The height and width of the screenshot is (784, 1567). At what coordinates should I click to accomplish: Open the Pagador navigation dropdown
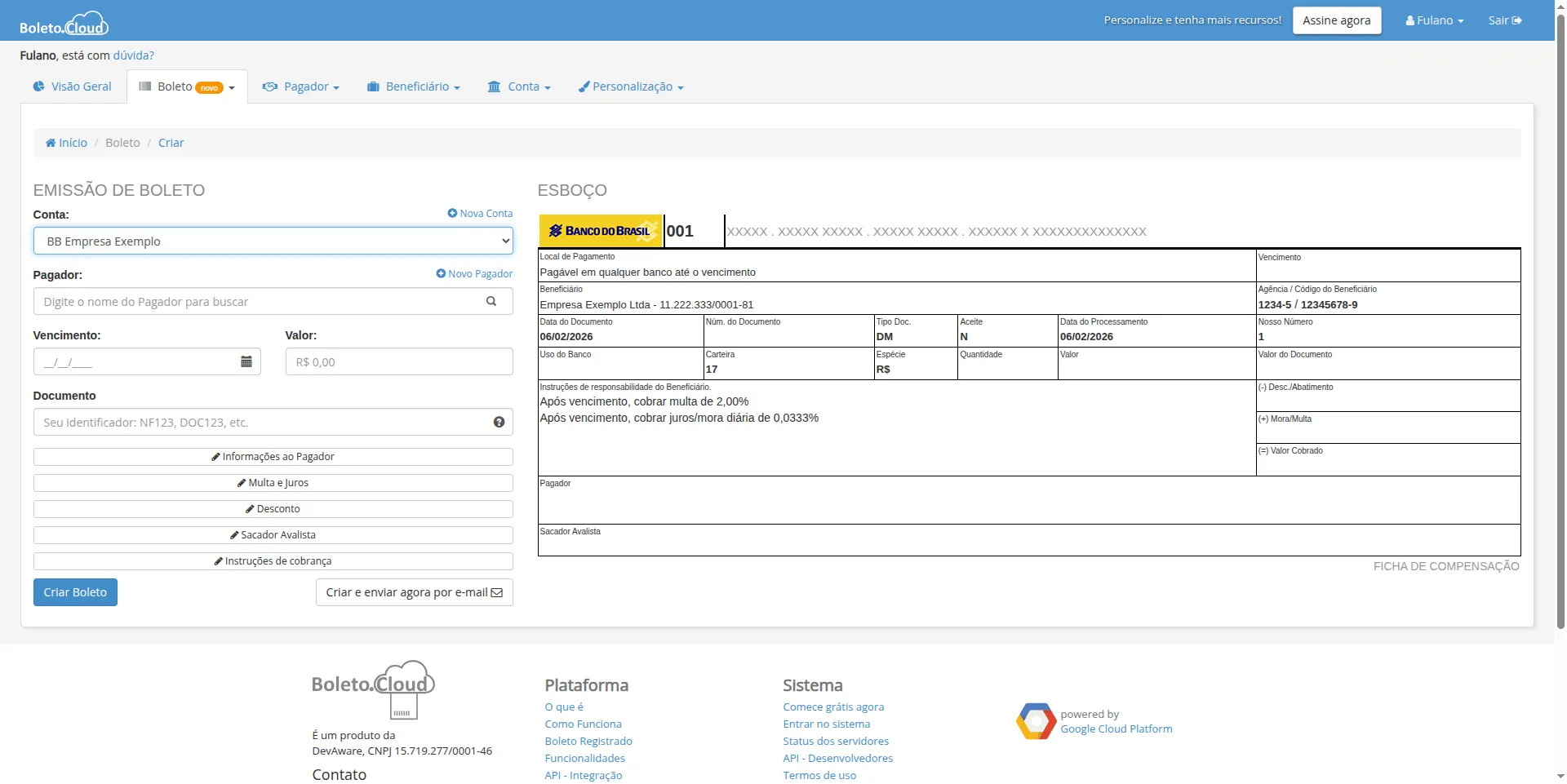[300, 86]
